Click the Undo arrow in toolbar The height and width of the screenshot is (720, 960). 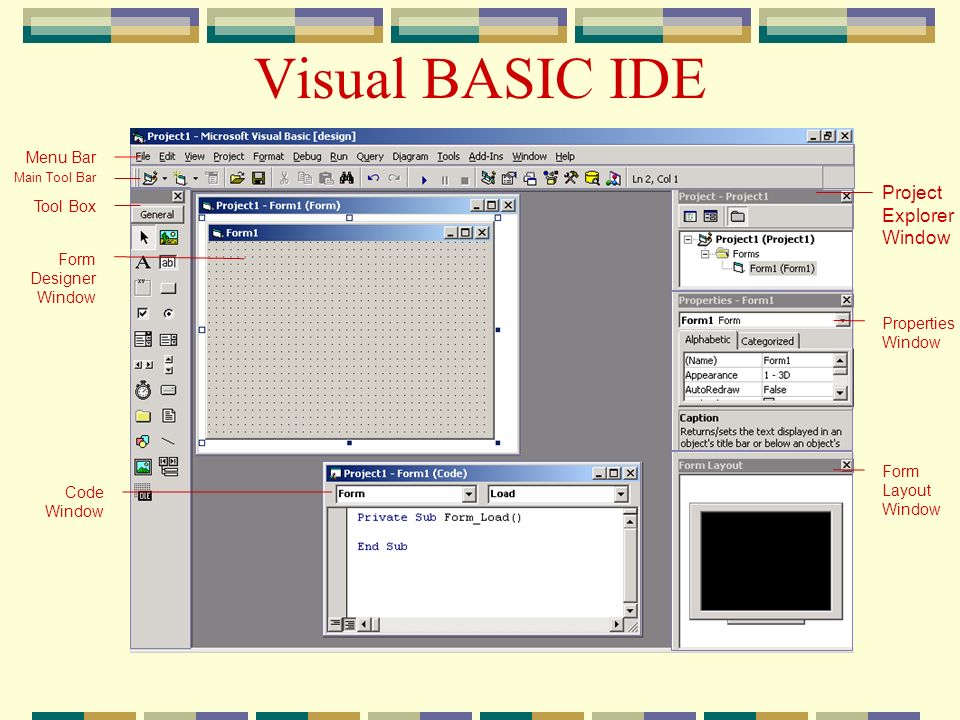click(373, 178)
